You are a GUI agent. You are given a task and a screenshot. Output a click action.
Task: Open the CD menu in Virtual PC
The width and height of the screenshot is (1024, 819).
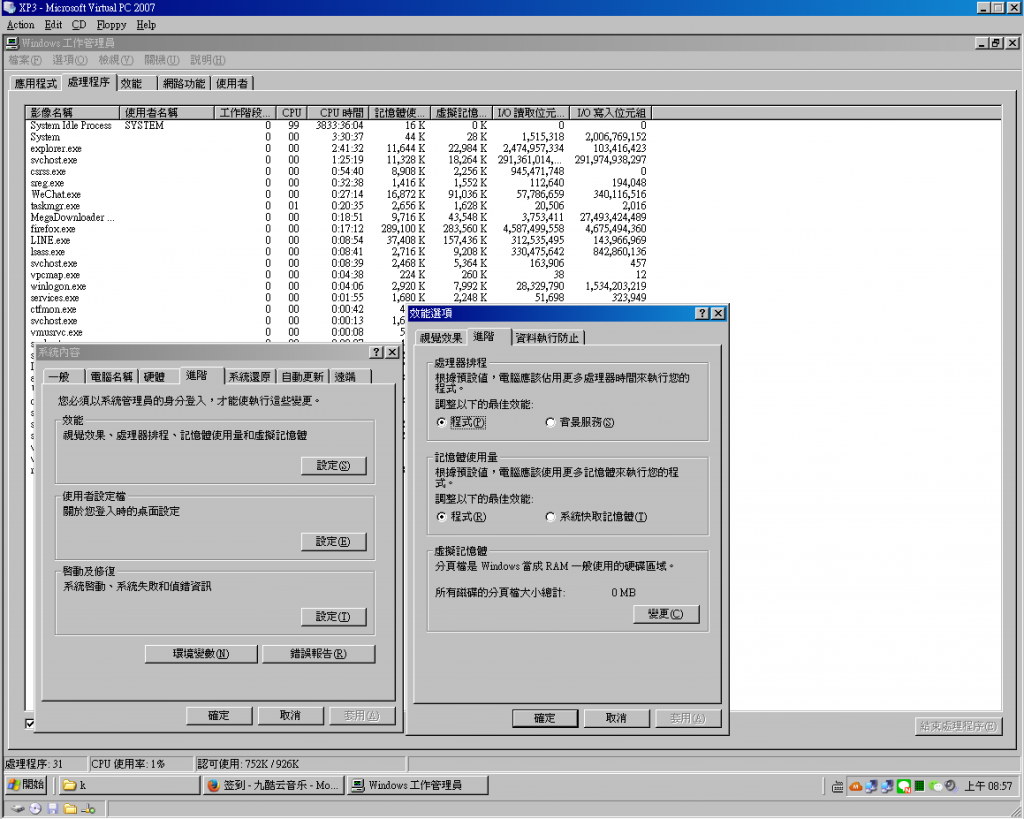78,25
